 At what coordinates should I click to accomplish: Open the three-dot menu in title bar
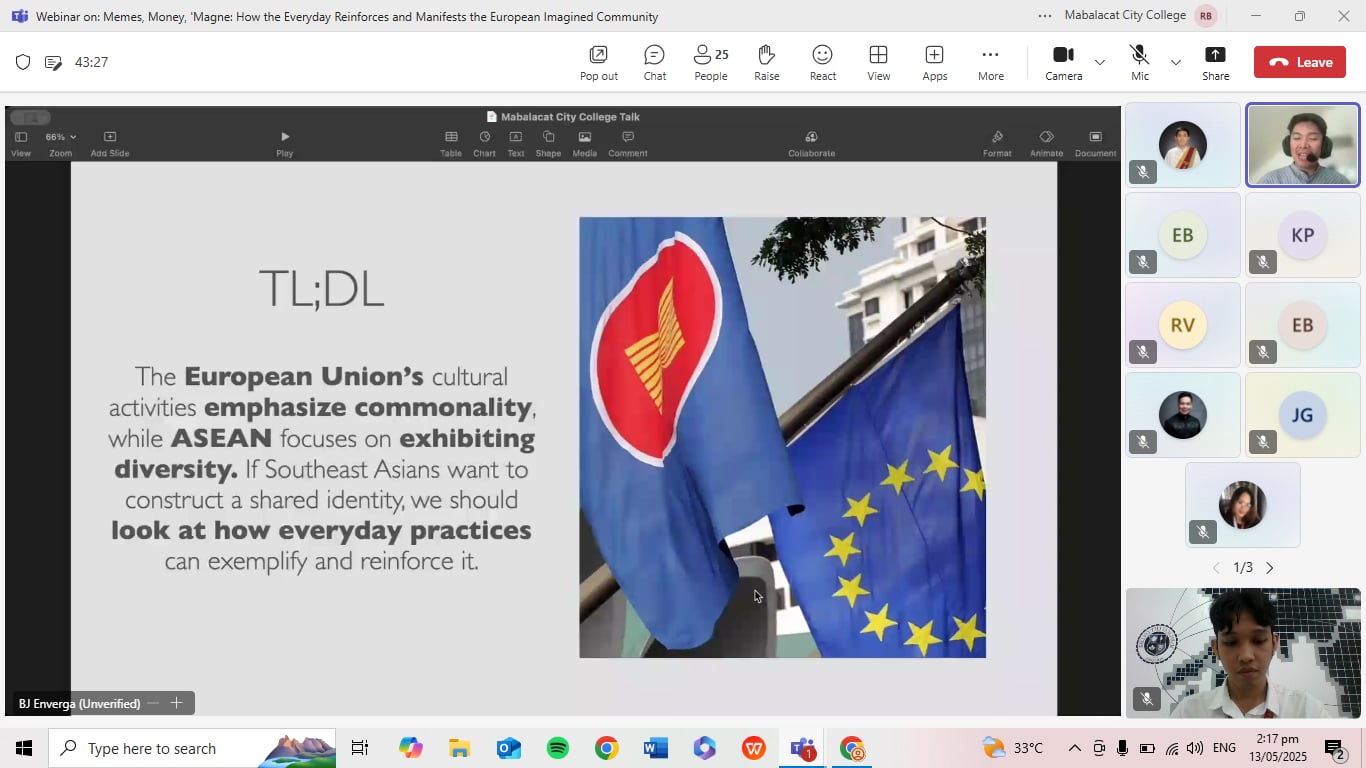click(1045, 16)
